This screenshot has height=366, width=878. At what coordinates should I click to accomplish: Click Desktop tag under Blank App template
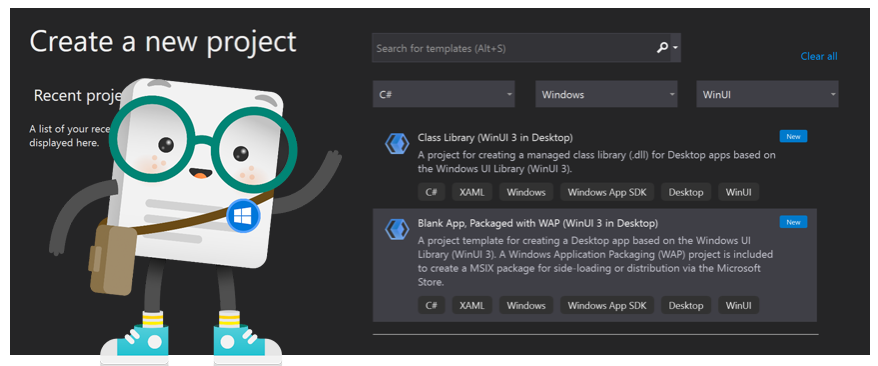click(686, 305)
